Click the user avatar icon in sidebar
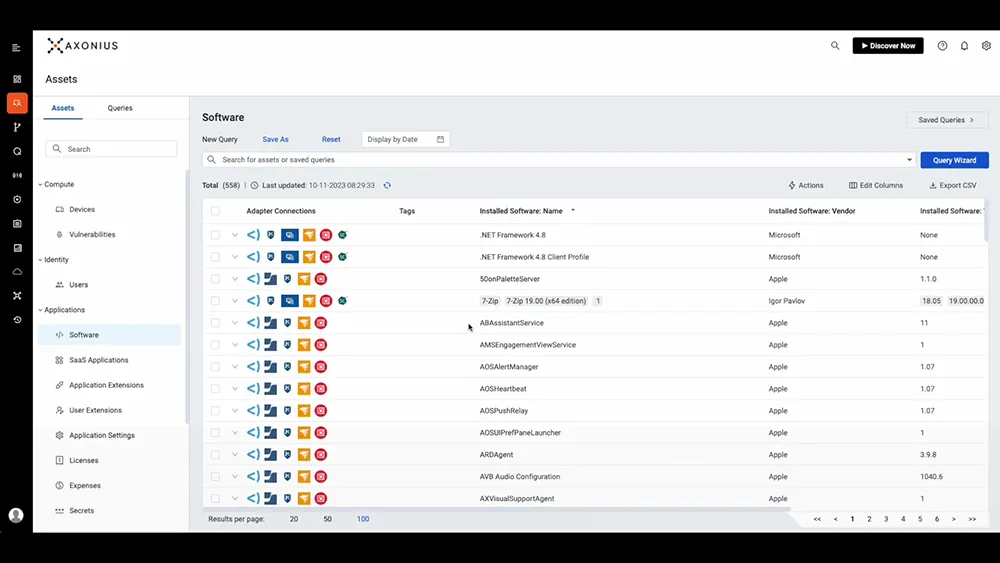Image resolution: width=1000 pixels, height=563 pixels. coord(16,515)
